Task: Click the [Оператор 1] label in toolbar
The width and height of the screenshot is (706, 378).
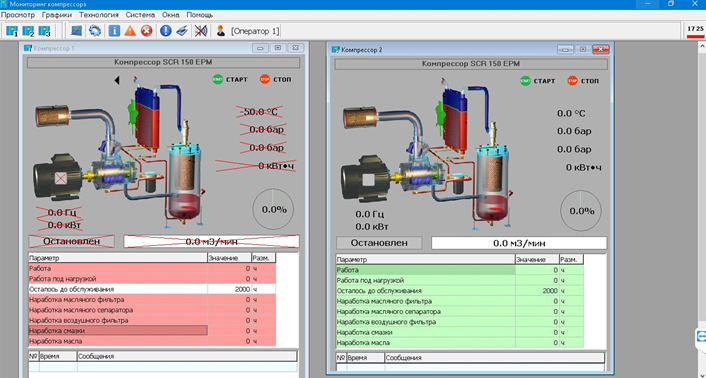Action: [x=255, y=31]
